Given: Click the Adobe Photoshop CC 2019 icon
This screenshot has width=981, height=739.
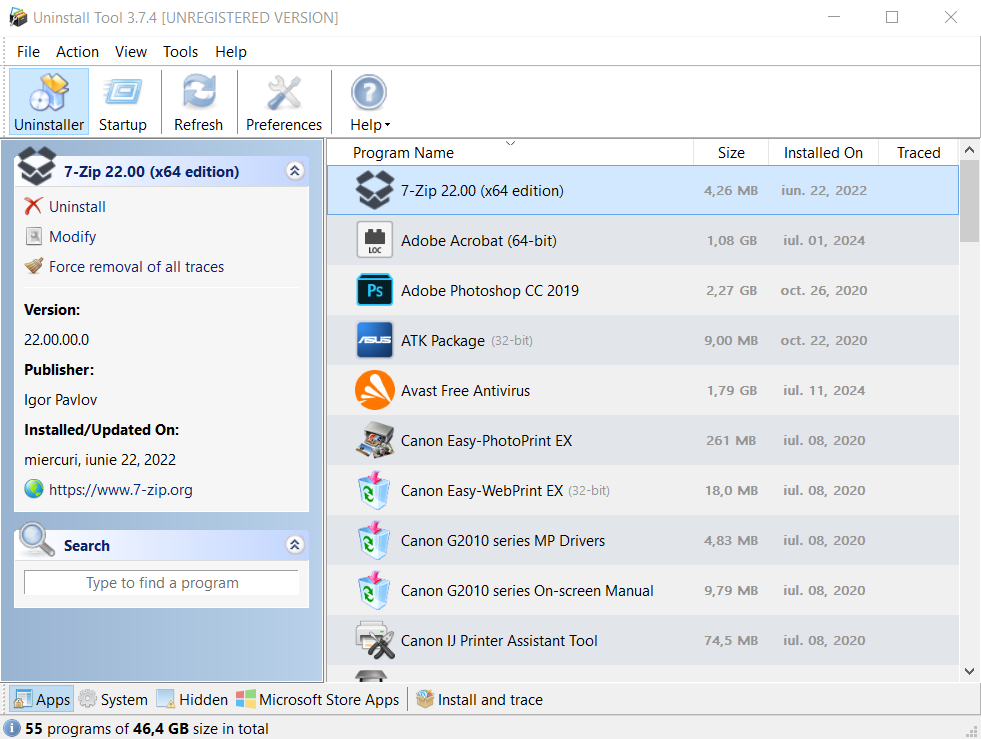Looking at the screenshot, I should click(375, 291).
